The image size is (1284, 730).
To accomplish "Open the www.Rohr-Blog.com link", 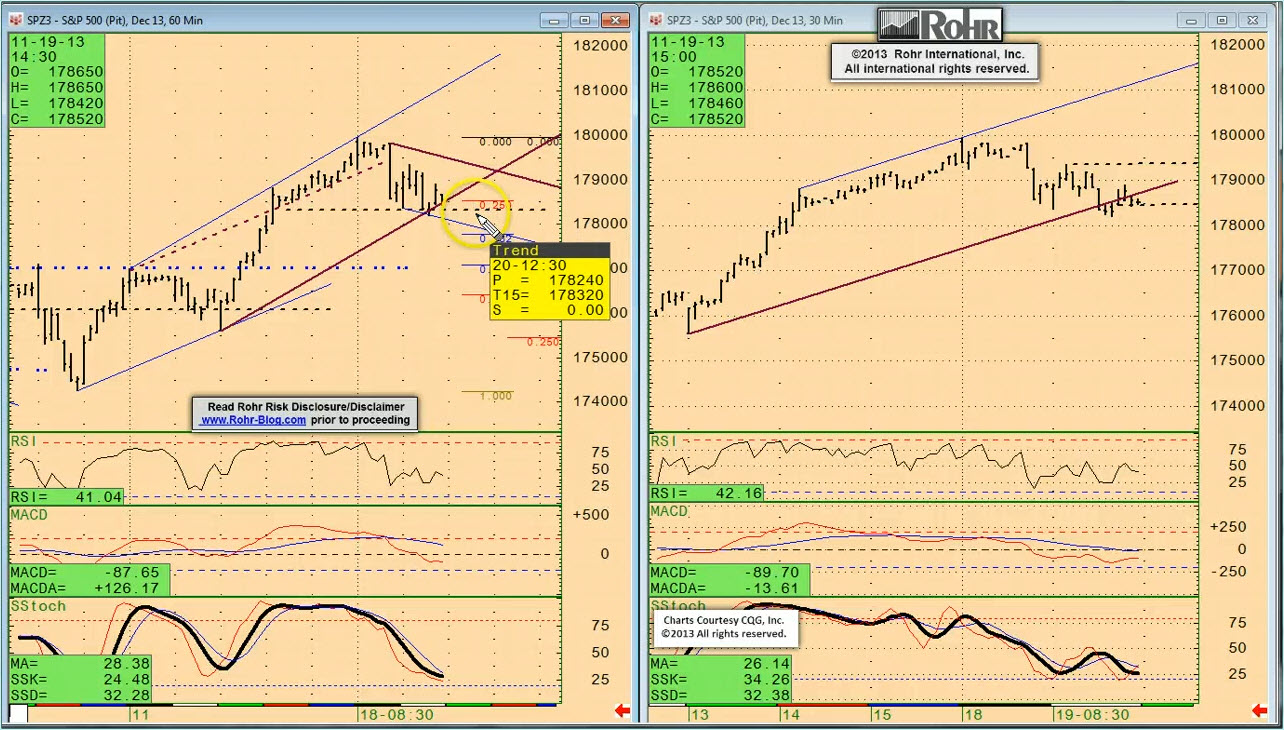I will (x=253, y=420).
